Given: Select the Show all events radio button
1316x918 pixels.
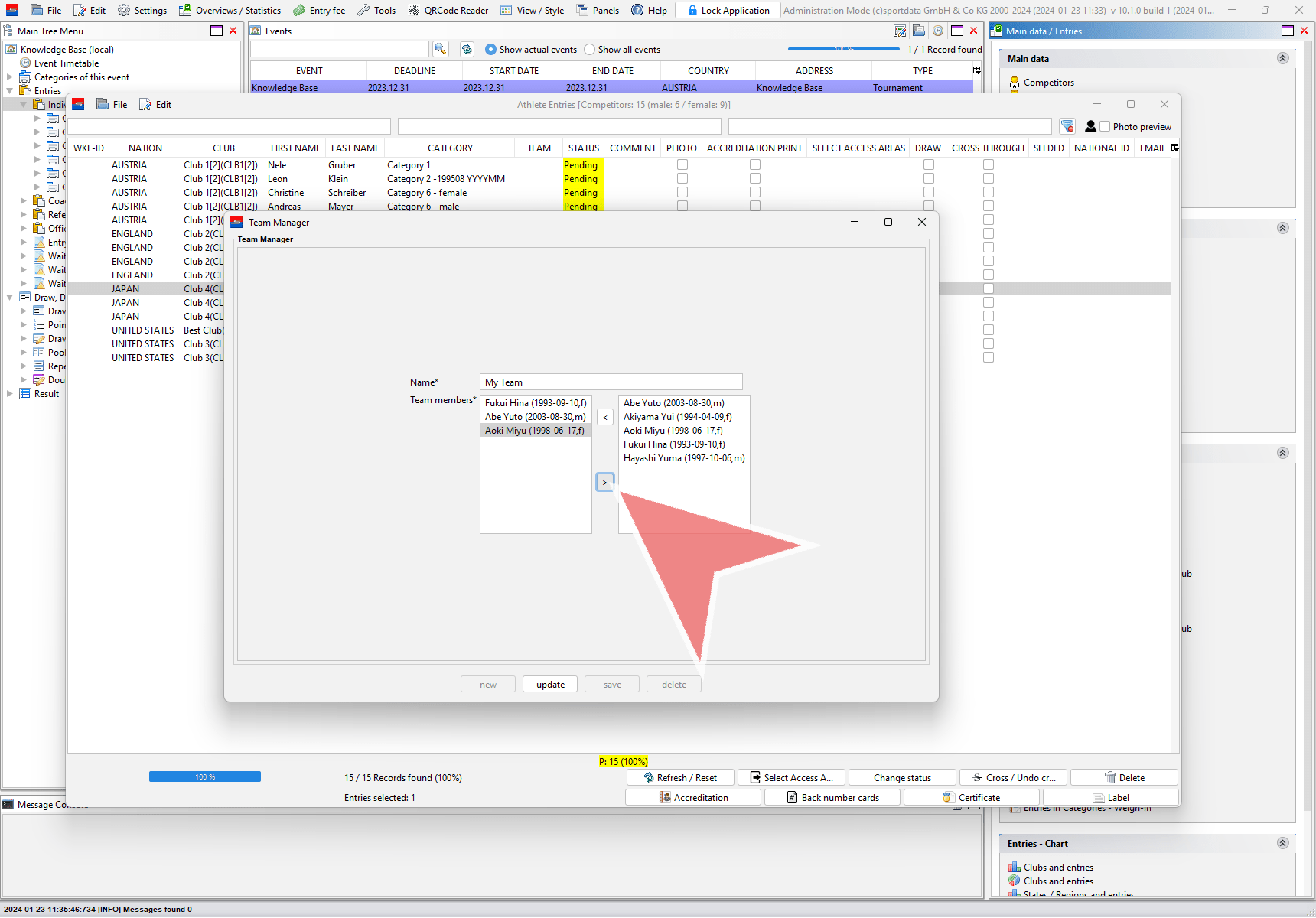Looking at the screenshot, I should click(589, 49).
